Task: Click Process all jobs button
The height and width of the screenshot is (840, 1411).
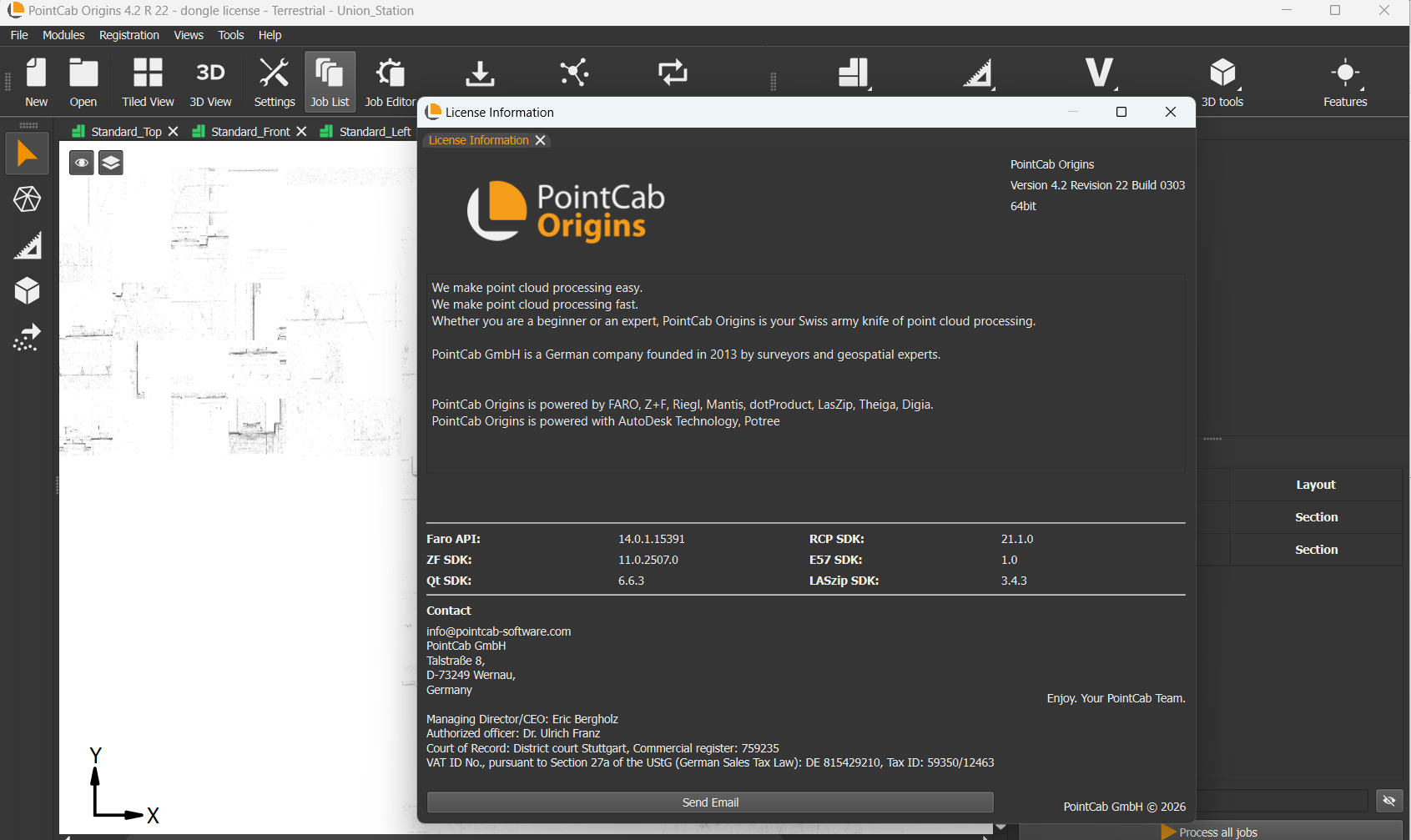Action: 1210,832
